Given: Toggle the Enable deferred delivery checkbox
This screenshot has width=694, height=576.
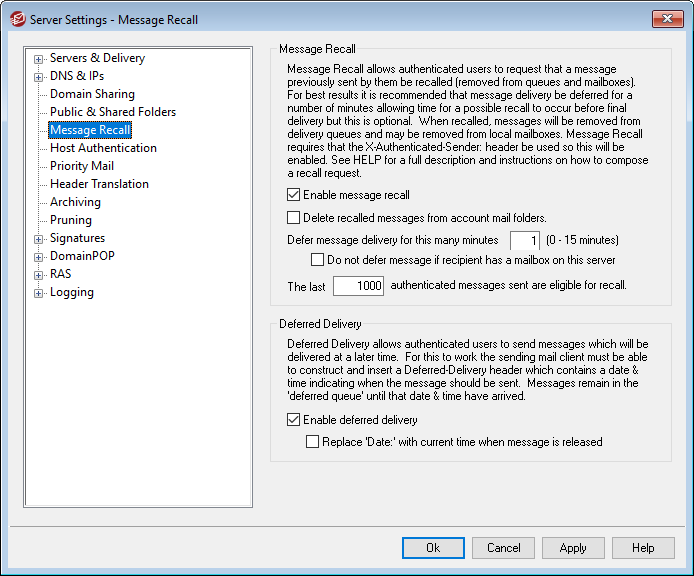Looking at the screenshot, I should coord(294,420).
